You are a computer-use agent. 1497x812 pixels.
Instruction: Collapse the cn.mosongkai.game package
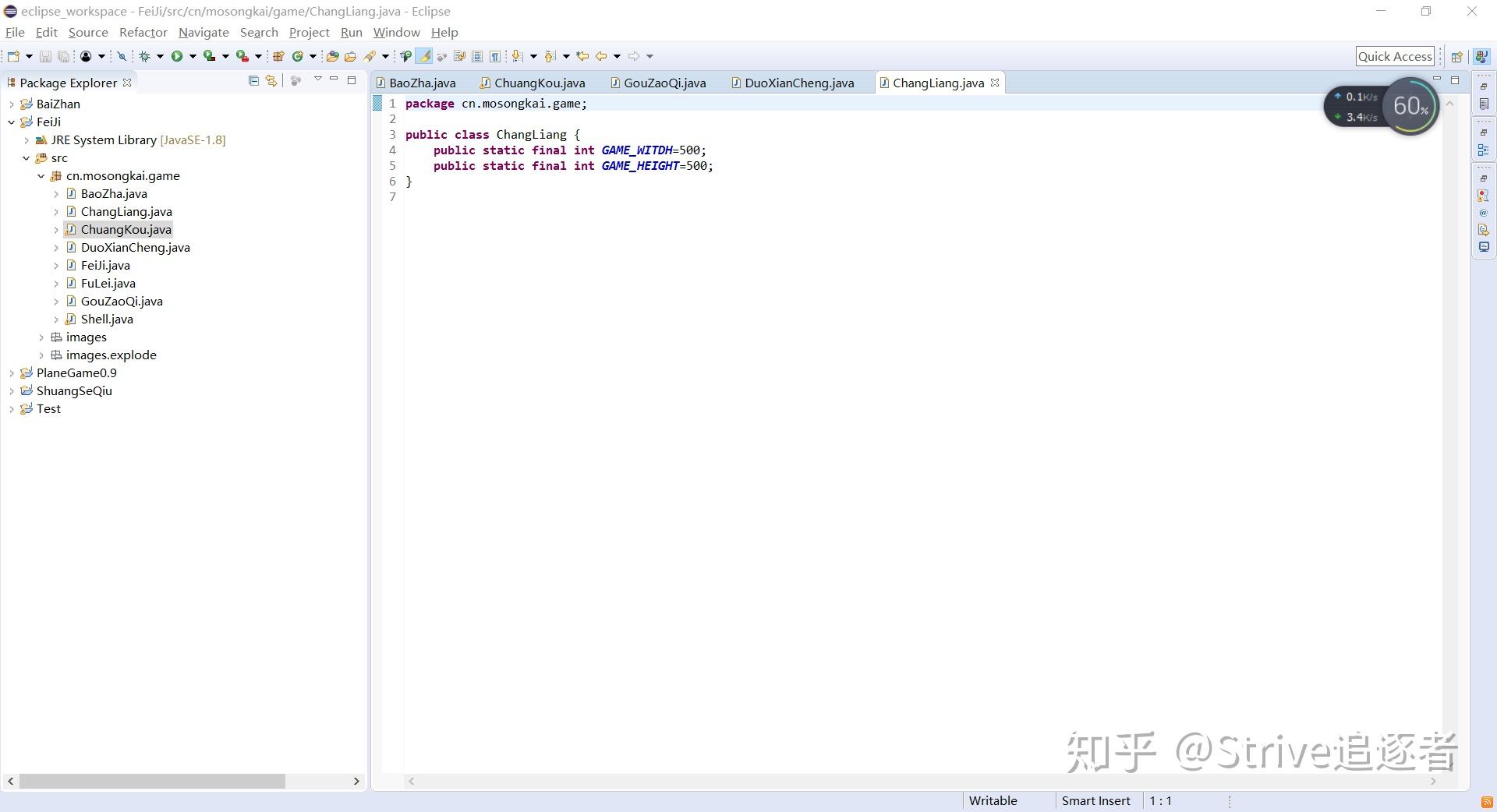click(41, 175)
